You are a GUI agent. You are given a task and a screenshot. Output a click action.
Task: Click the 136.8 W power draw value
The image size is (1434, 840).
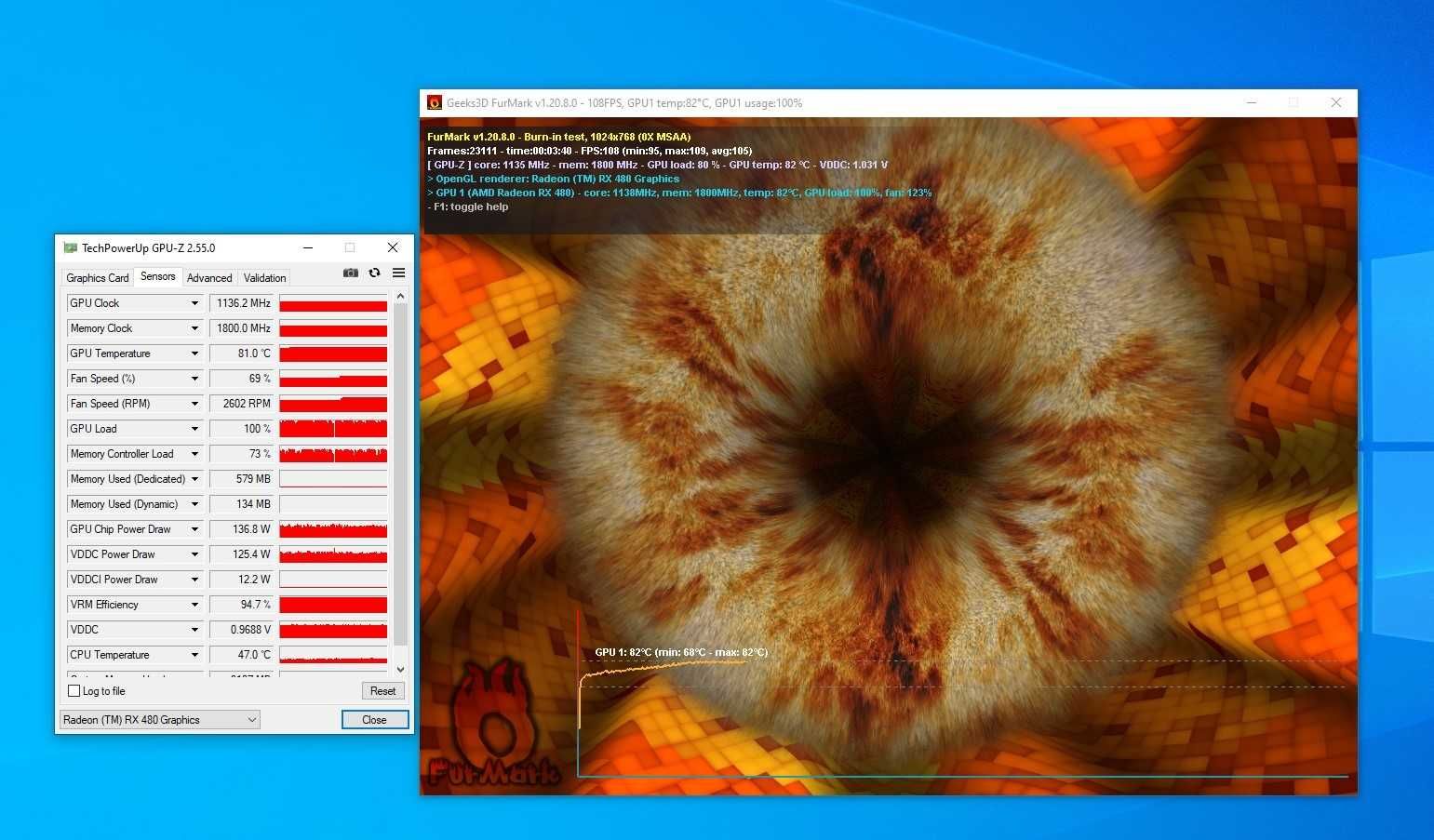(241, 529)
